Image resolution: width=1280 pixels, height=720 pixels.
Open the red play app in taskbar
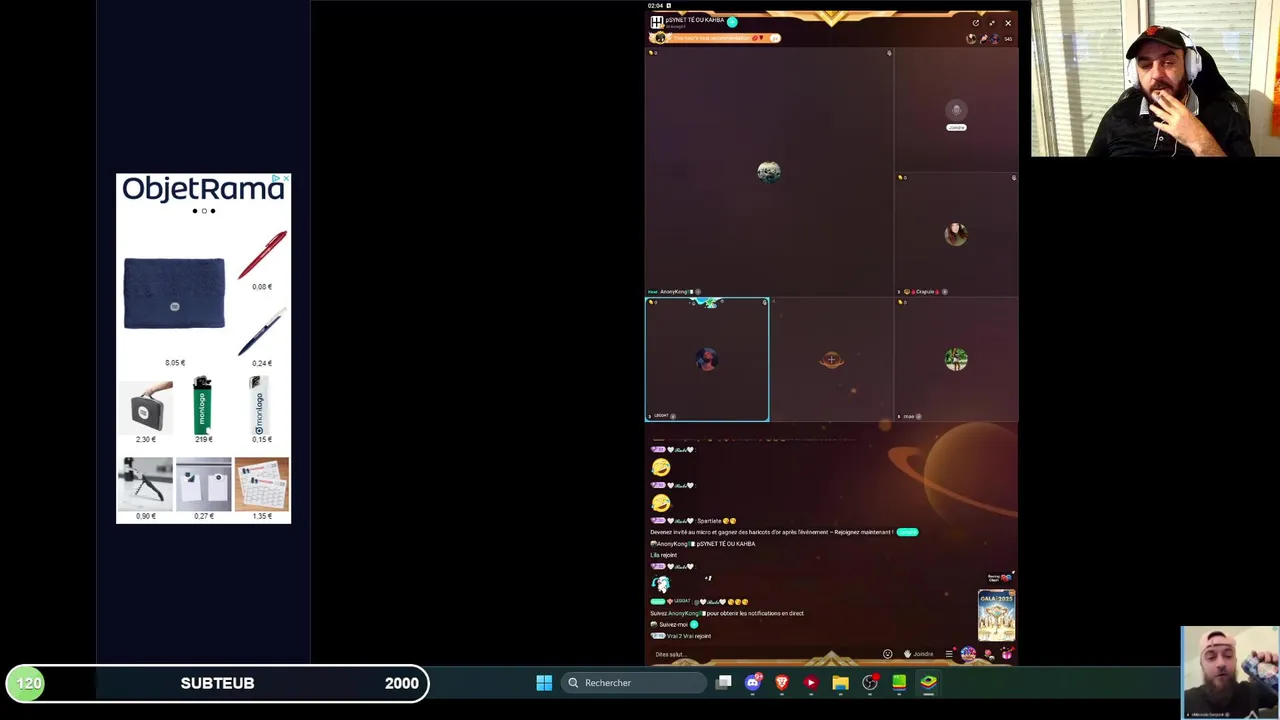pos(811,683)
